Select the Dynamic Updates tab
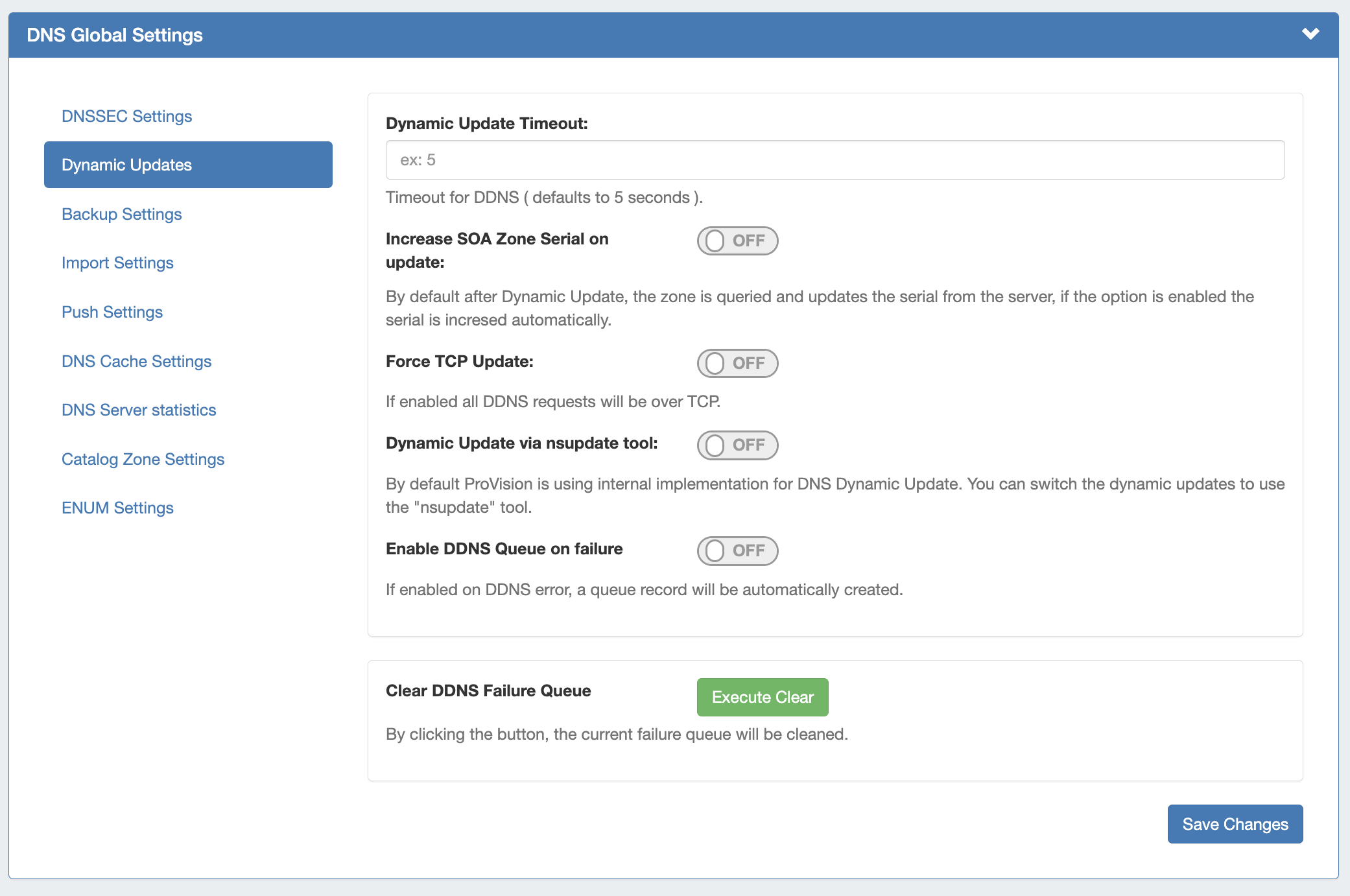 188,165
